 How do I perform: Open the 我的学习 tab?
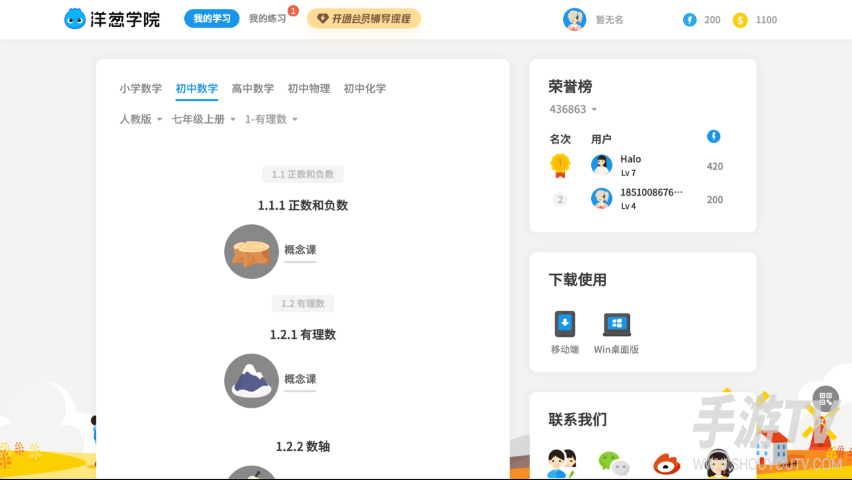click(211, 18)
